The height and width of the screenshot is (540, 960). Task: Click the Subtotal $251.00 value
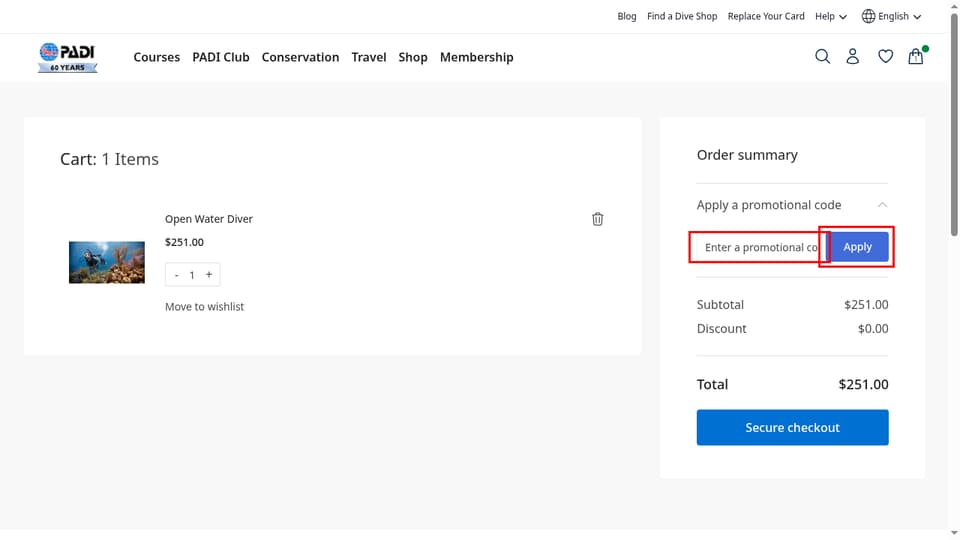(x=866, y=305)
